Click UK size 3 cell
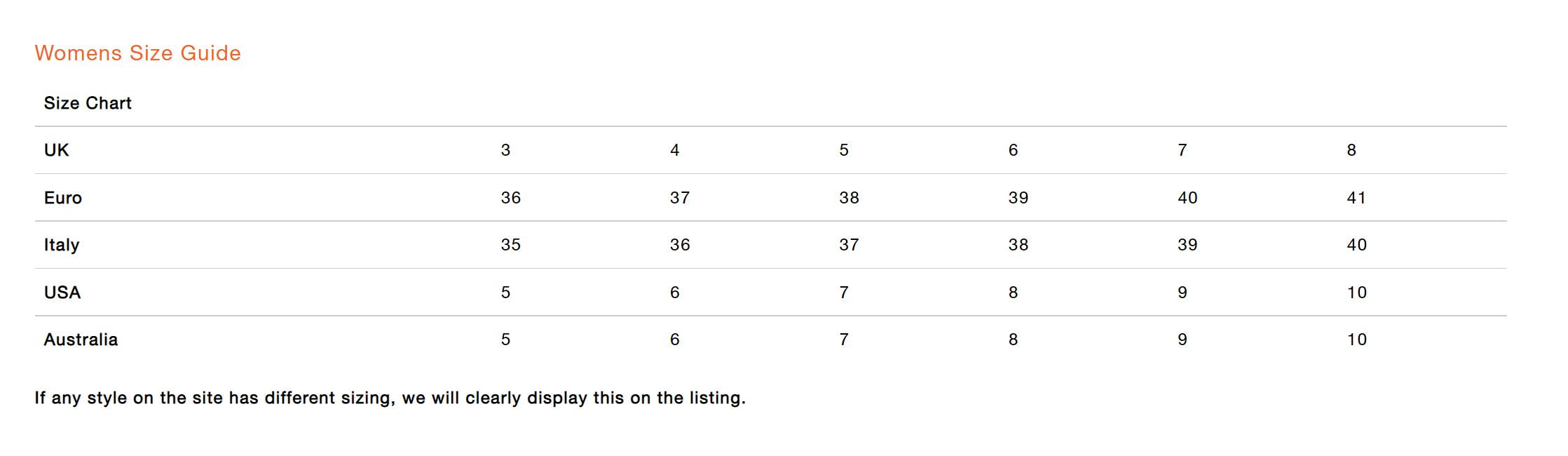Viewport: 1568px width, 456px height. point(505,150)
